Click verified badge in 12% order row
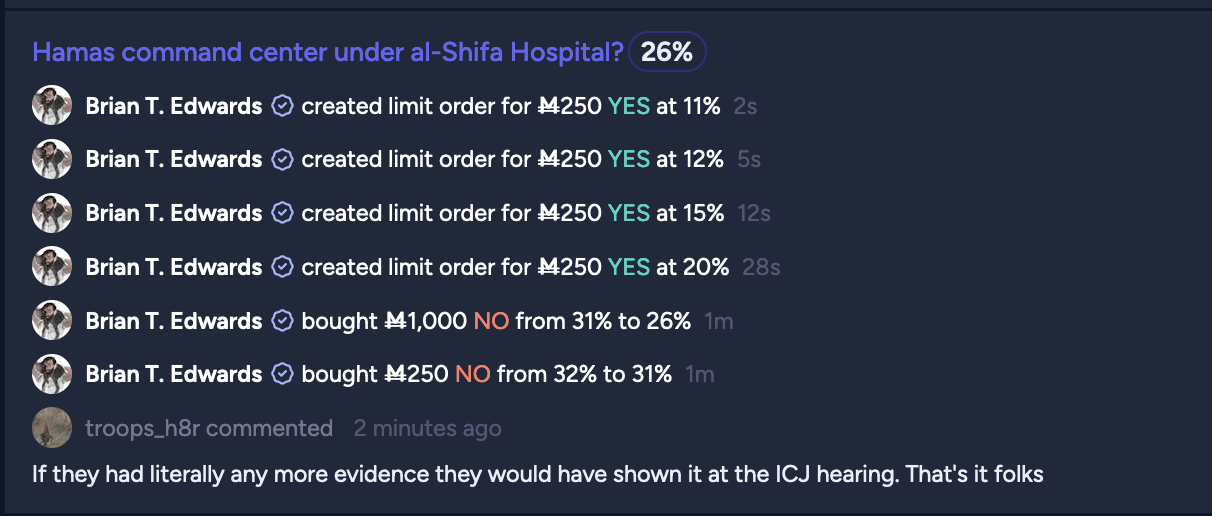The width and height of the screenshot is (1212, 516). coord(283,160)
